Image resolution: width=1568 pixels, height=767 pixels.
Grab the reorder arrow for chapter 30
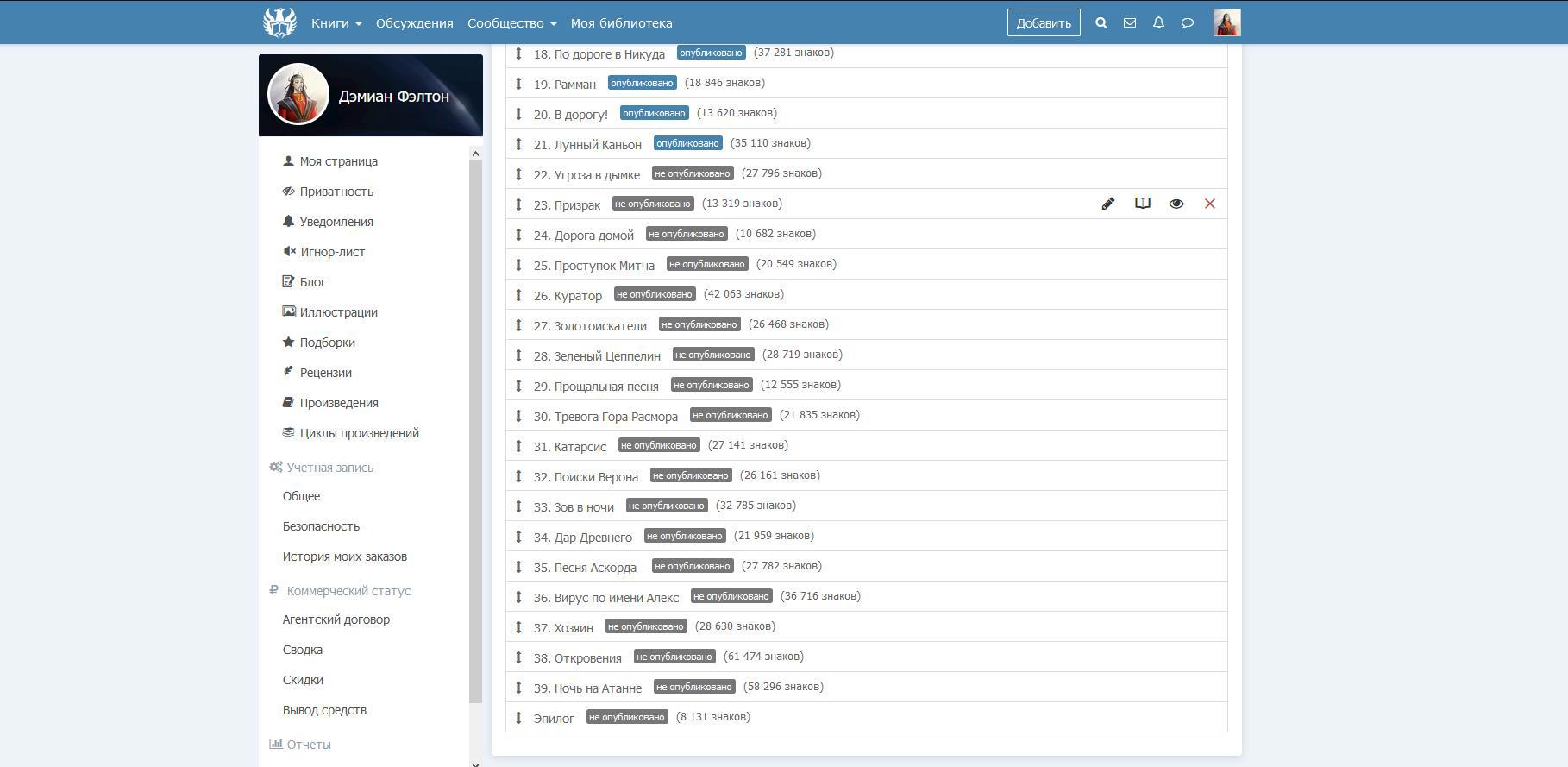(519, 416)
